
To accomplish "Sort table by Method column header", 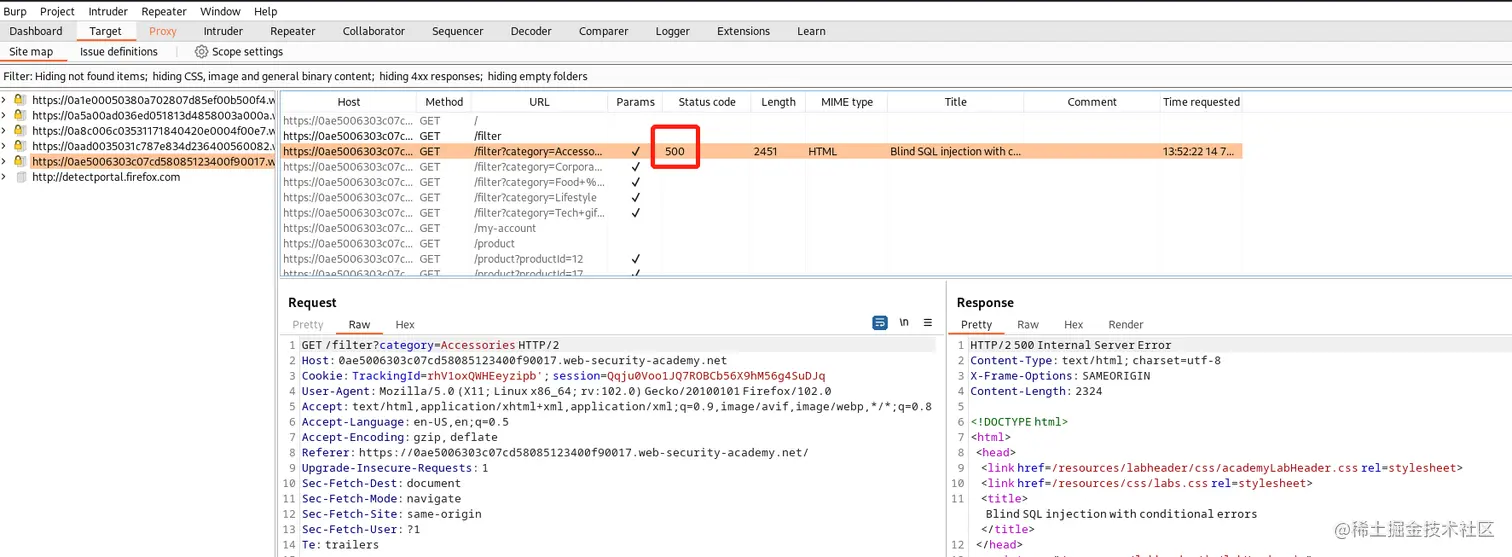I will (x=444, y=102).
